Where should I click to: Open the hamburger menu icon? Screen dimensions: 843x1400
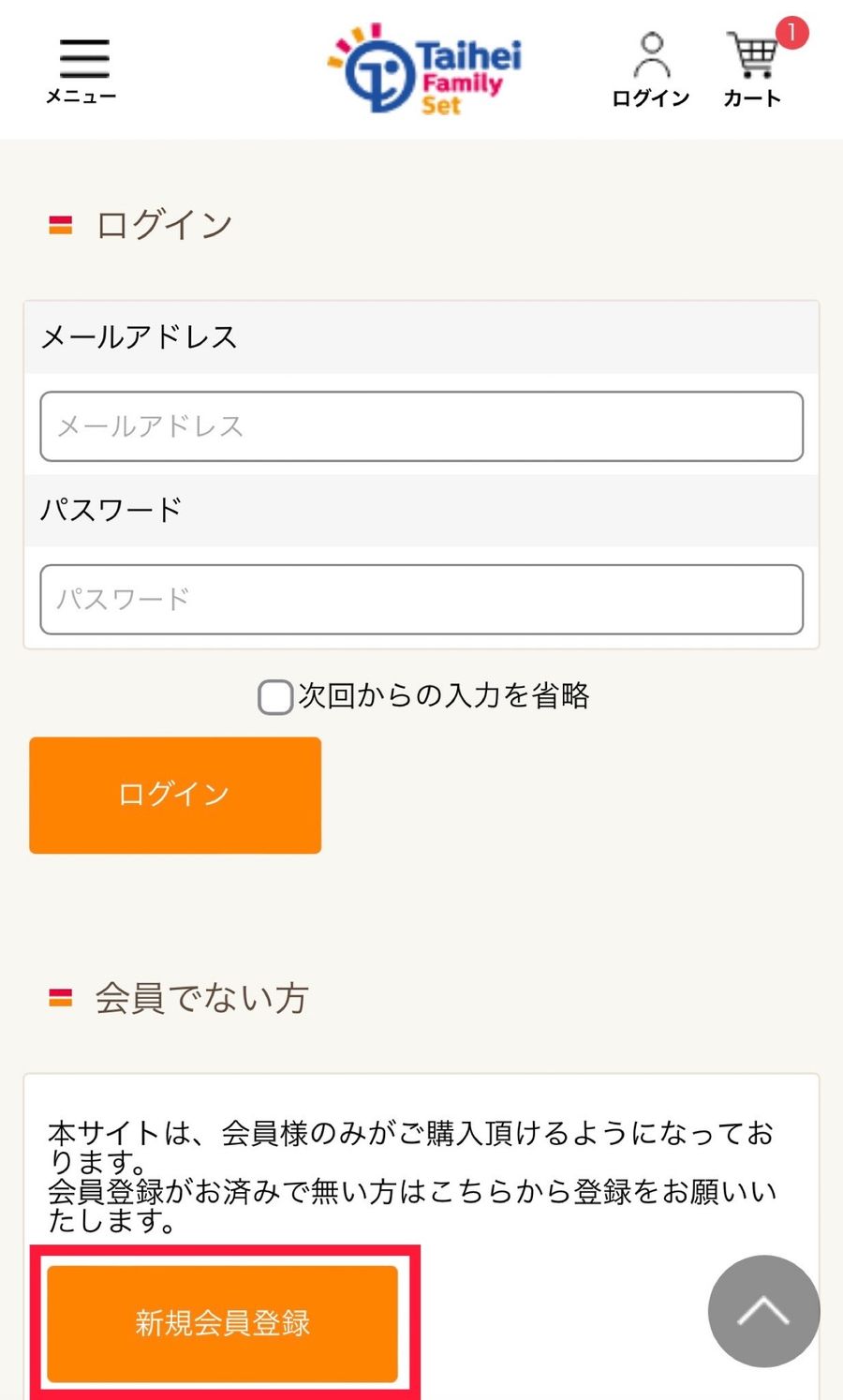pyautogui.click(x=84, y=58)
